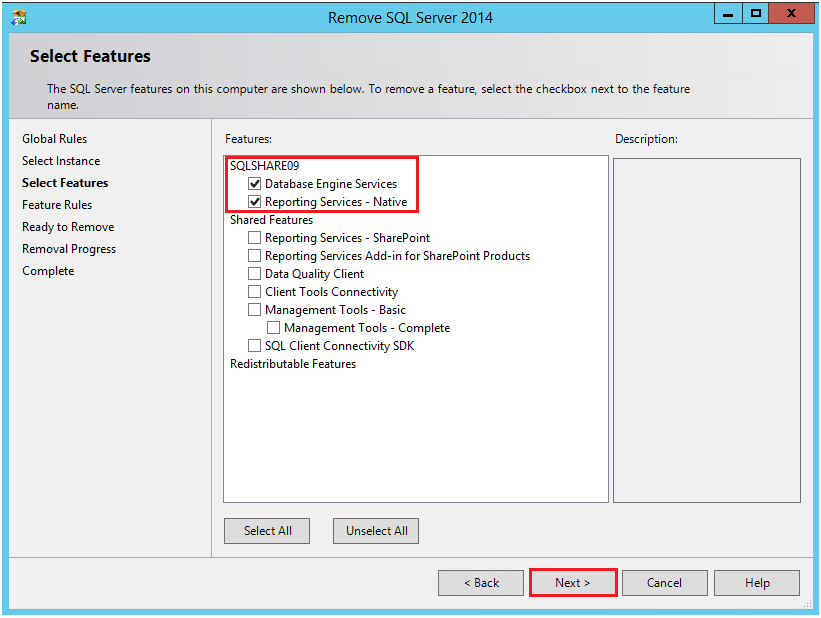The height and width of the screenshot is (618, 821).
Task: Check Management Tools - Basic feature
Action: pos(254,310)
